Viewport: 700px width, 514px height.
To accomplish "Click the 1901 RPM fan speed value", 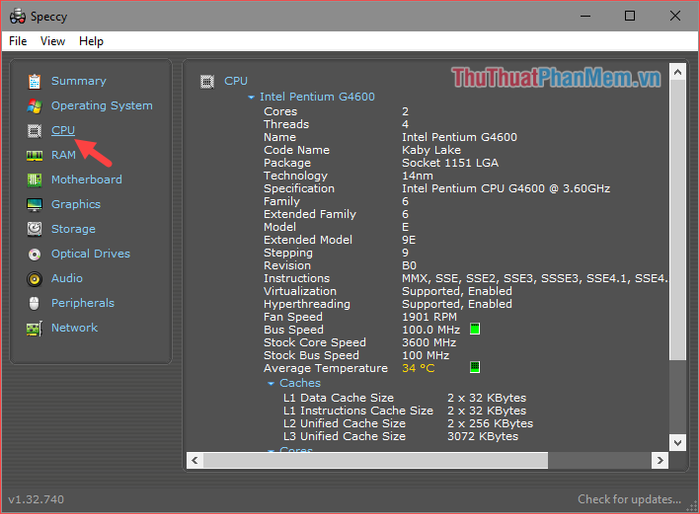I will point(429,317).
